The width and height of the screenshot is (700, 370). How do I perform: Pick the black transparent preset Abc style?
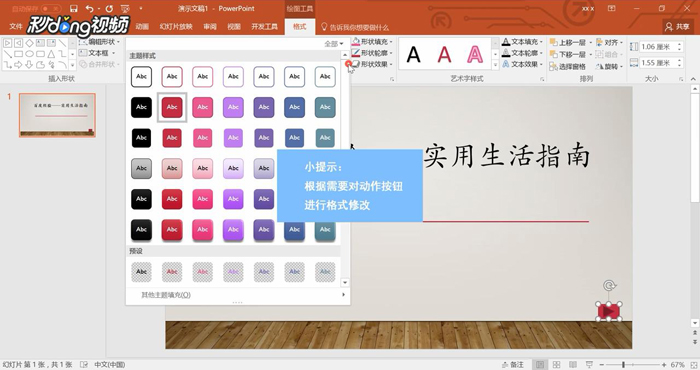(142, 271)
